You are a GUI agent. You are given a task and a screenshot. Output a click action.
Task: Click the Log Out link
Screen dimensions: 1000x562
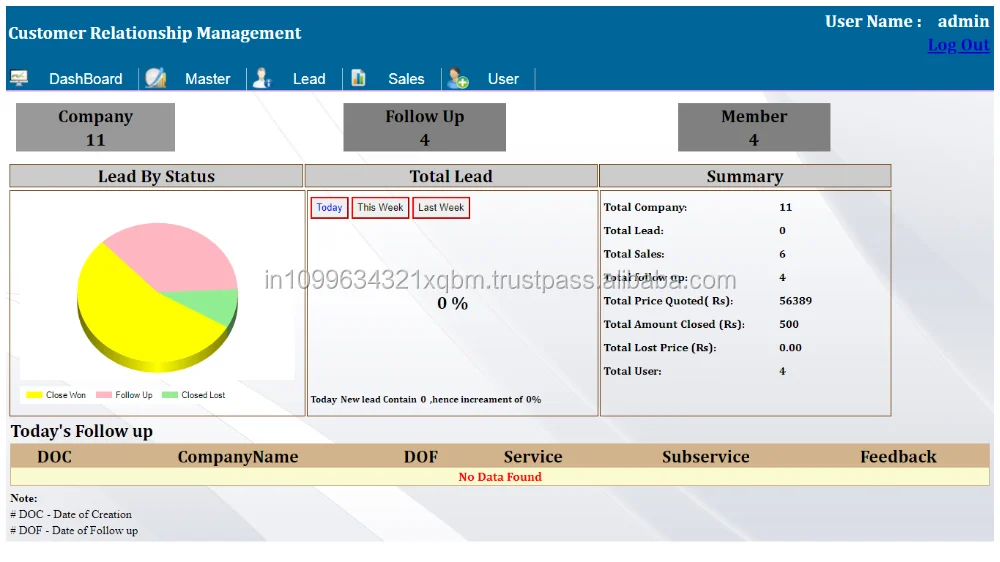click(958, 45)
